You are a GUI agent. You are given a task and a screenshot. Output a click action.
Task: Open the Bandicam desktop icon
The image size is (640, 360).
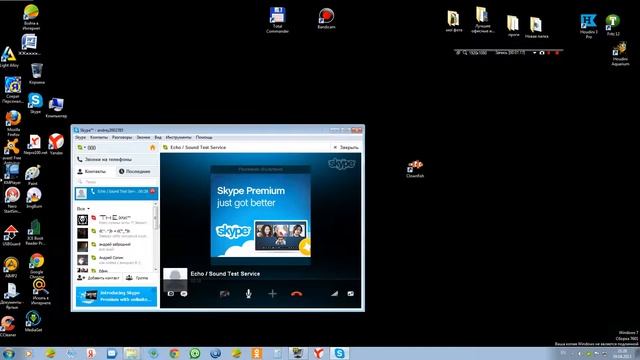point(326,18)
